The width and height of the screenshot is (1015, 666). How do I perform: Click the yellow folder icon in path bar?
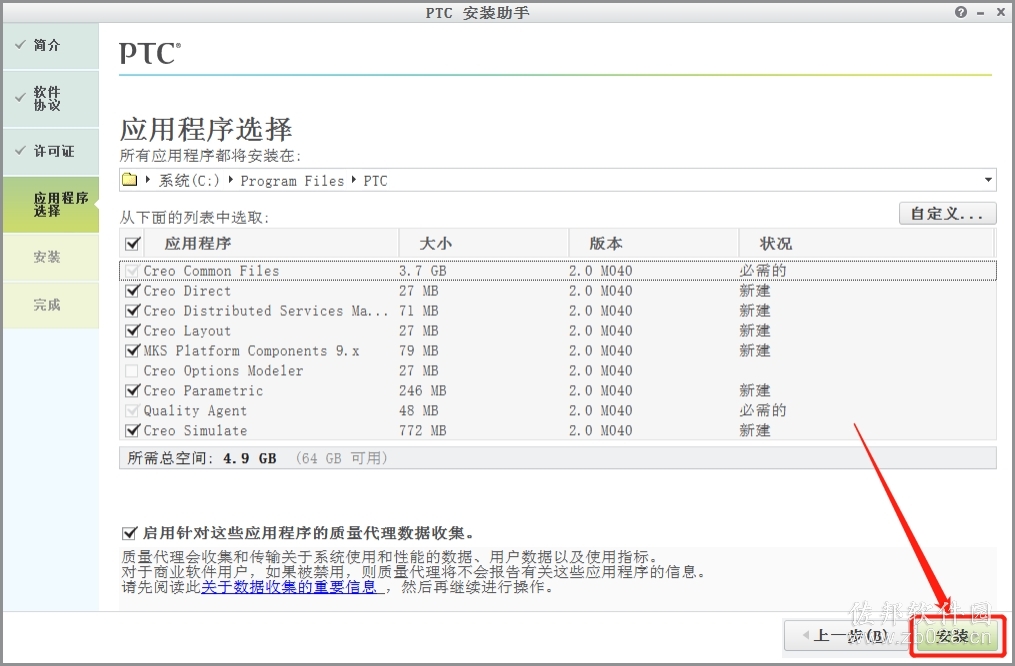coord(129,180)
